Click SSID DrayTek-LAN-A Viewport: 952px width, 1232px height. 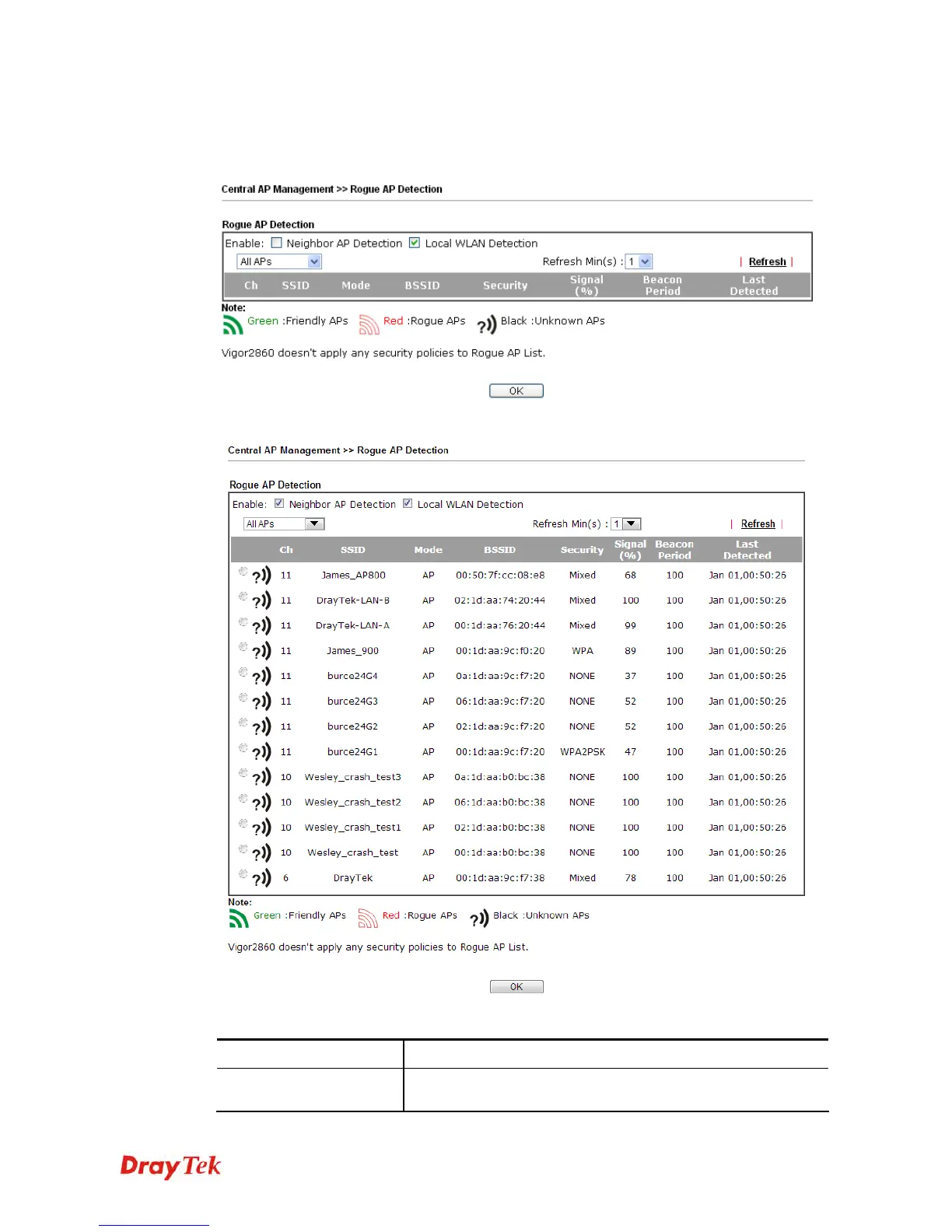coord(353,625)
